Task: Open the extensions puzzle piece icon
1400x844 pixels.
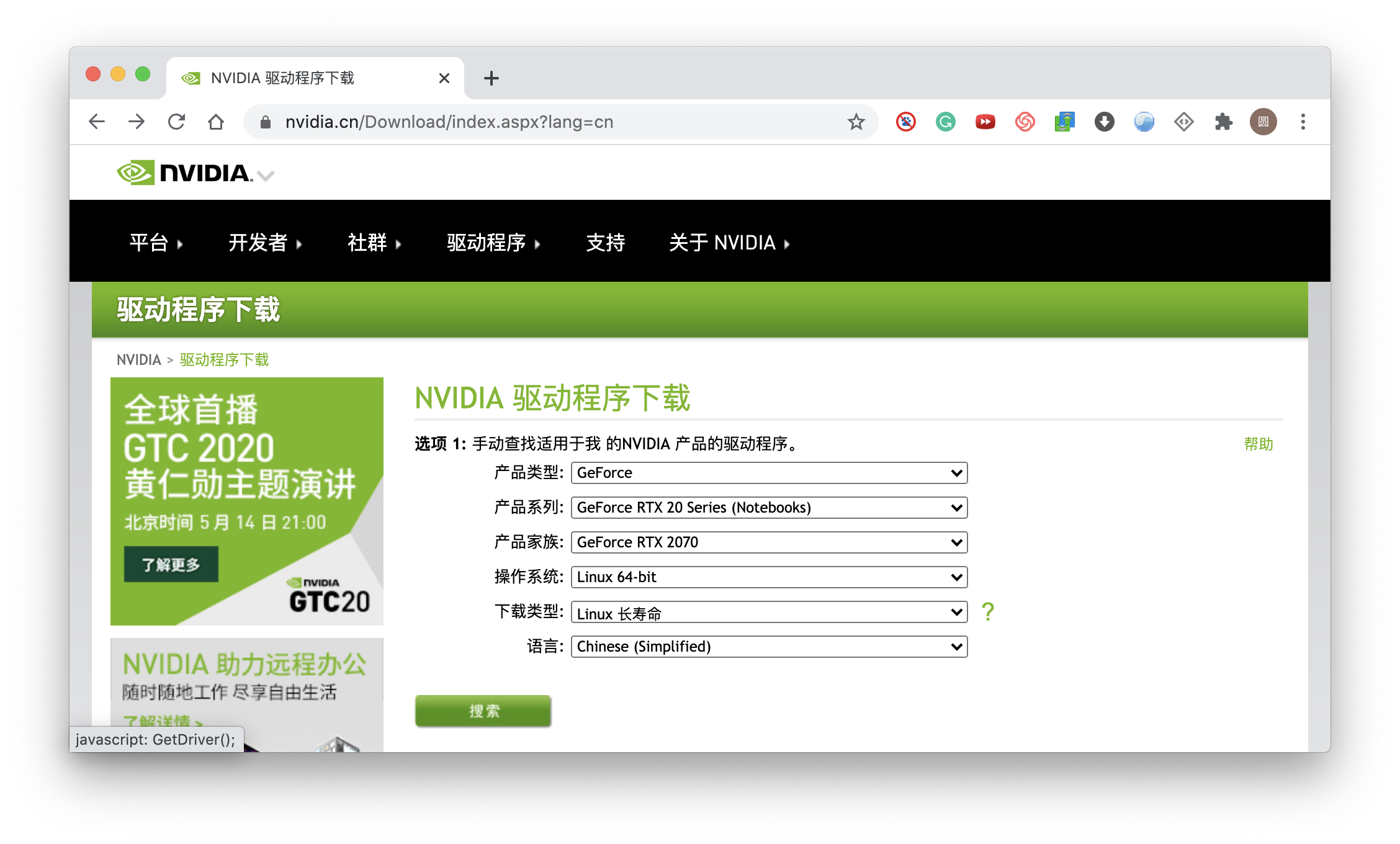Action: [x=1223, y=122]
